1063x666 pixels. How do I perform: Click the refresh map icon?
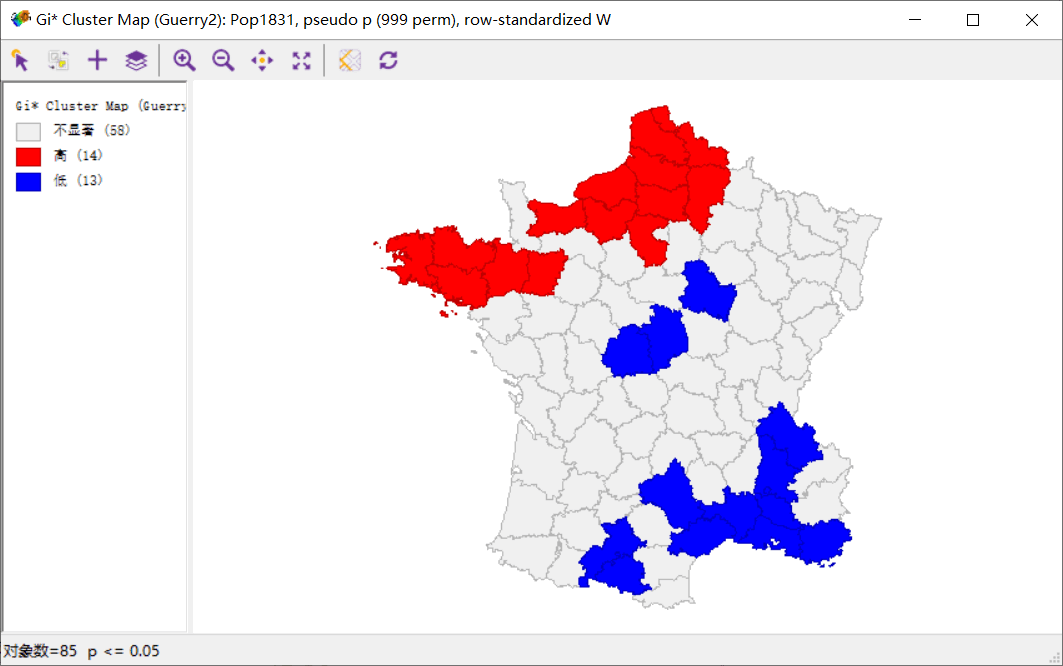point(388,60)
